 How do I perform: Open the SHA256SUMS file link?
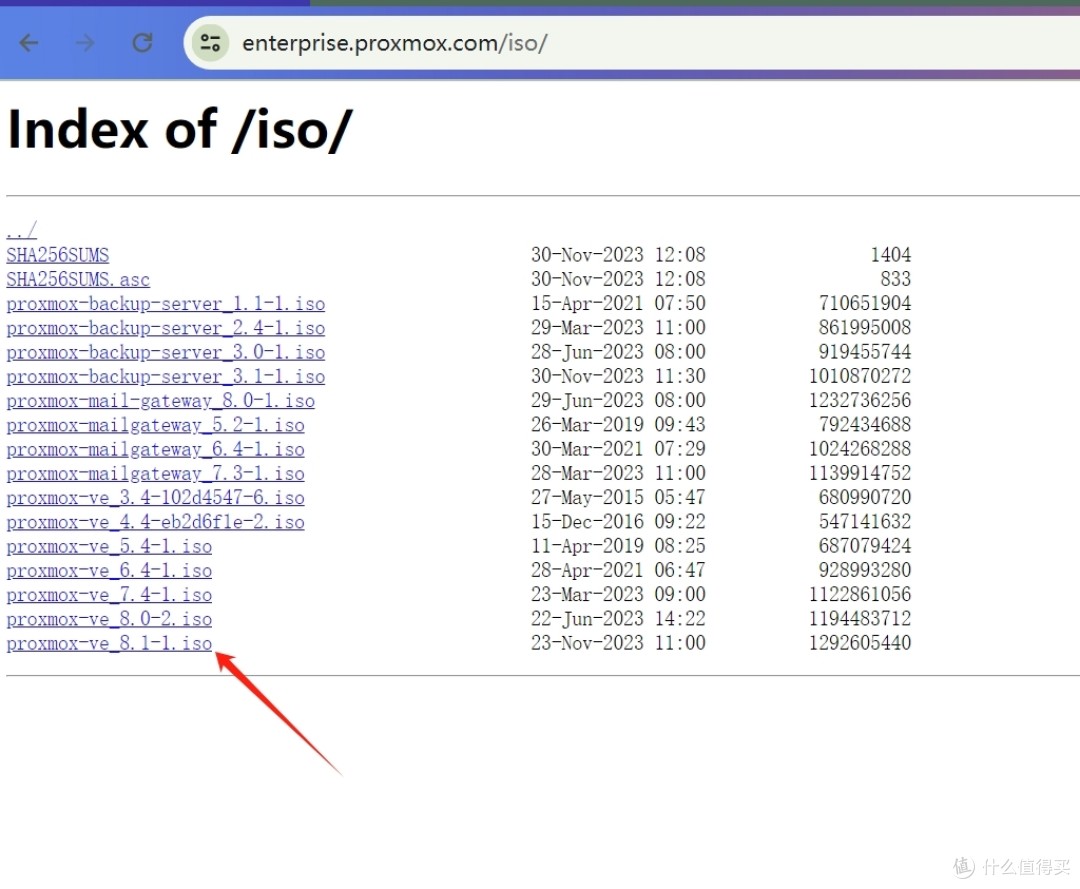[58, 255]
